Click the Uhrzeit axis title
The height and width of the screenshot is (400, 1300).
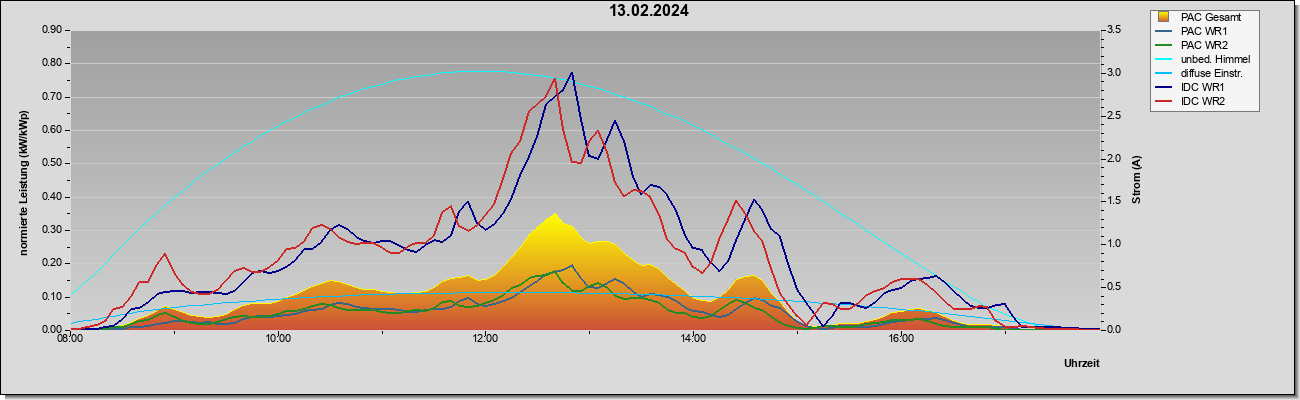coord(1081,364)
